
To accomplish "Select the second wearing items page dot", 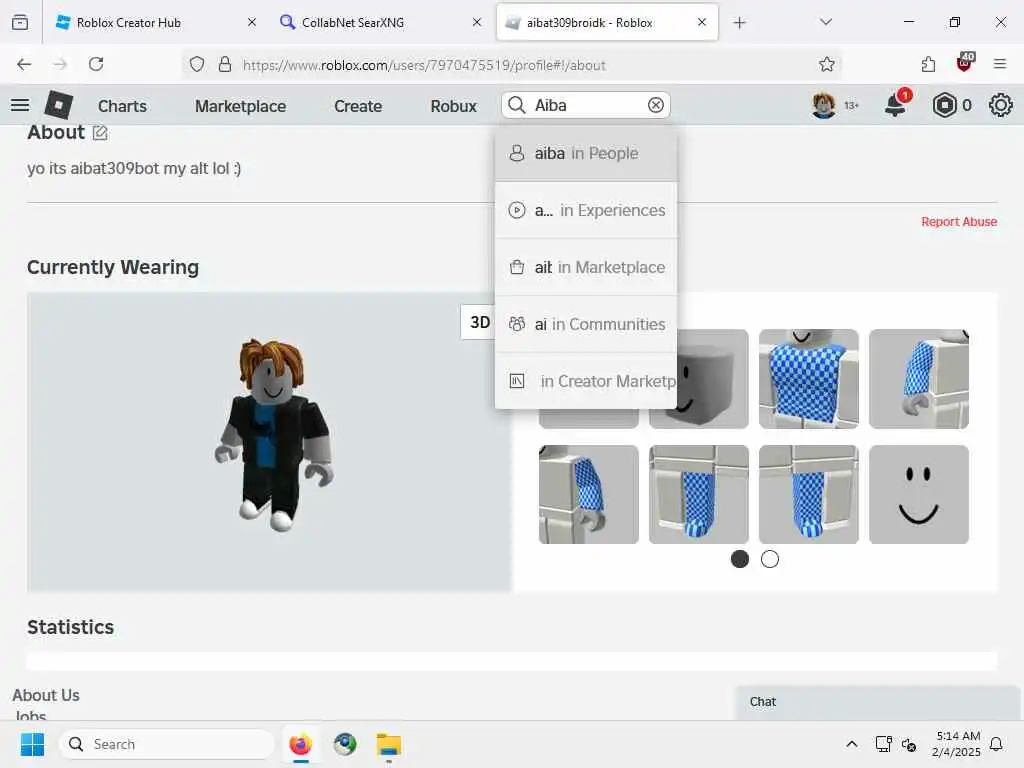I will coord(770,559).
